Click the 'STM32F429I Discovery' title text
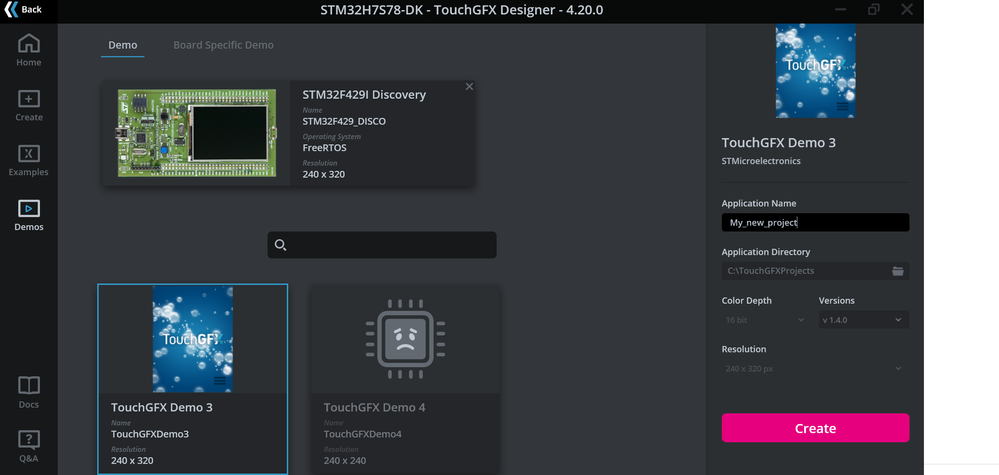999x475 pixels. [x=364, y=95]
